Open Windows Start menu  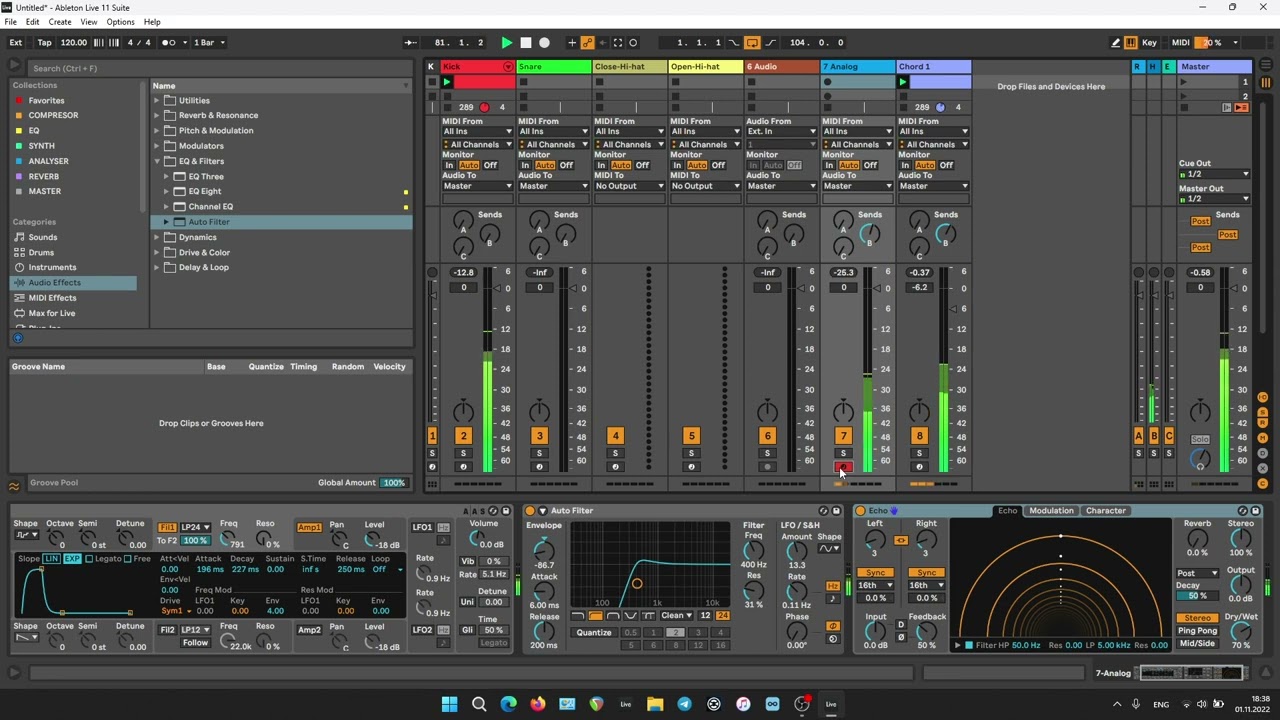[449, 704]
